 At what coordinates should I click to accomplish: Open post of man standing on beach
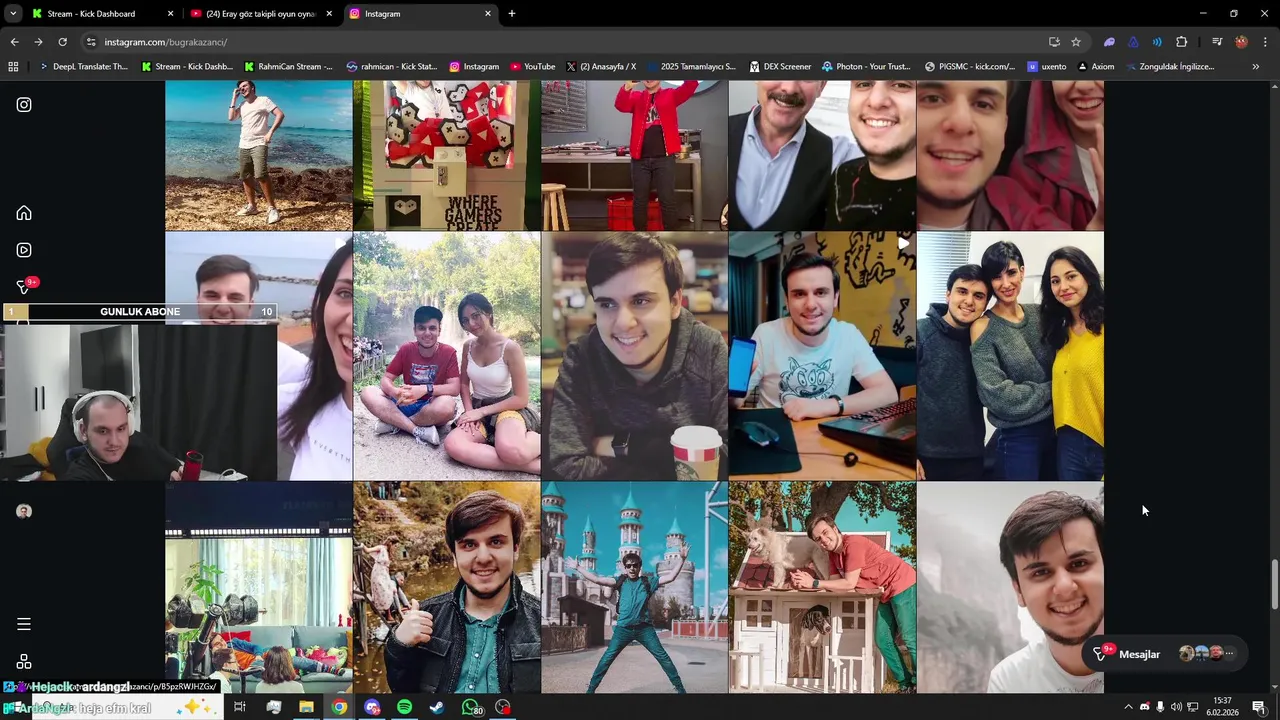point(259,155)
